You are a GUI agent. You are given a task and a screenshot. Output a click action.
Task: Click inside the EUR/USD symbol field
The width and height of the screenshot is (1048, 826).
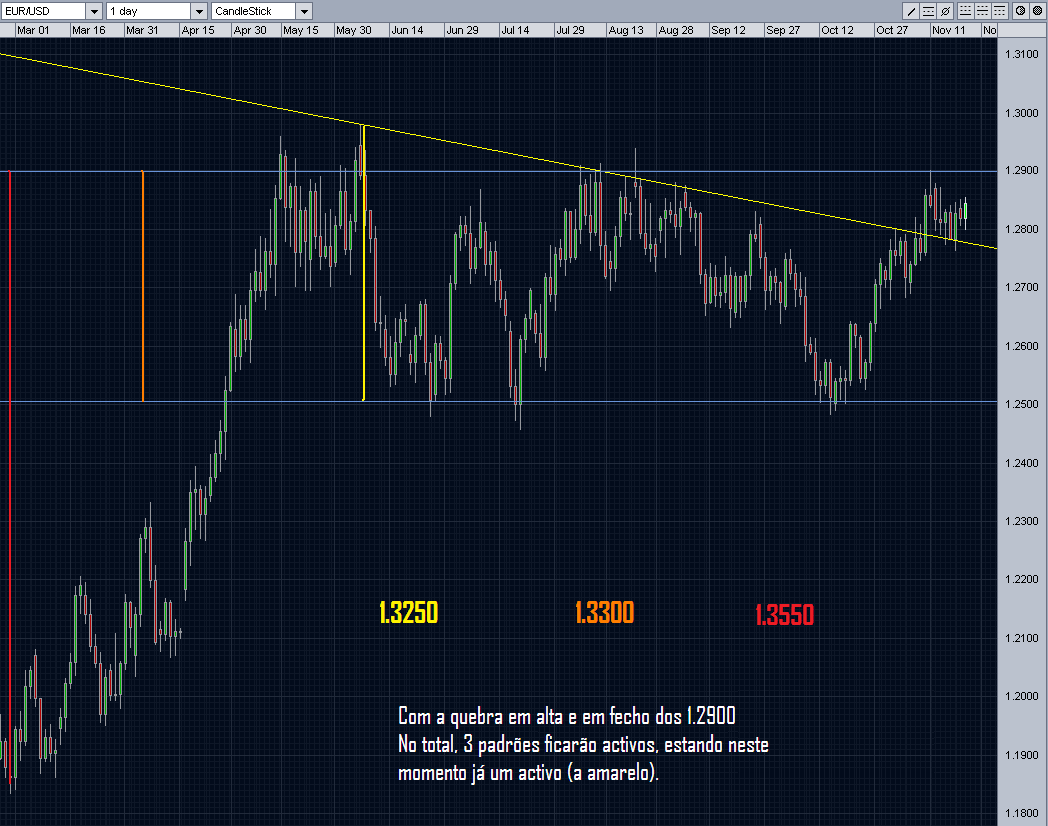[x=45, y=10]
